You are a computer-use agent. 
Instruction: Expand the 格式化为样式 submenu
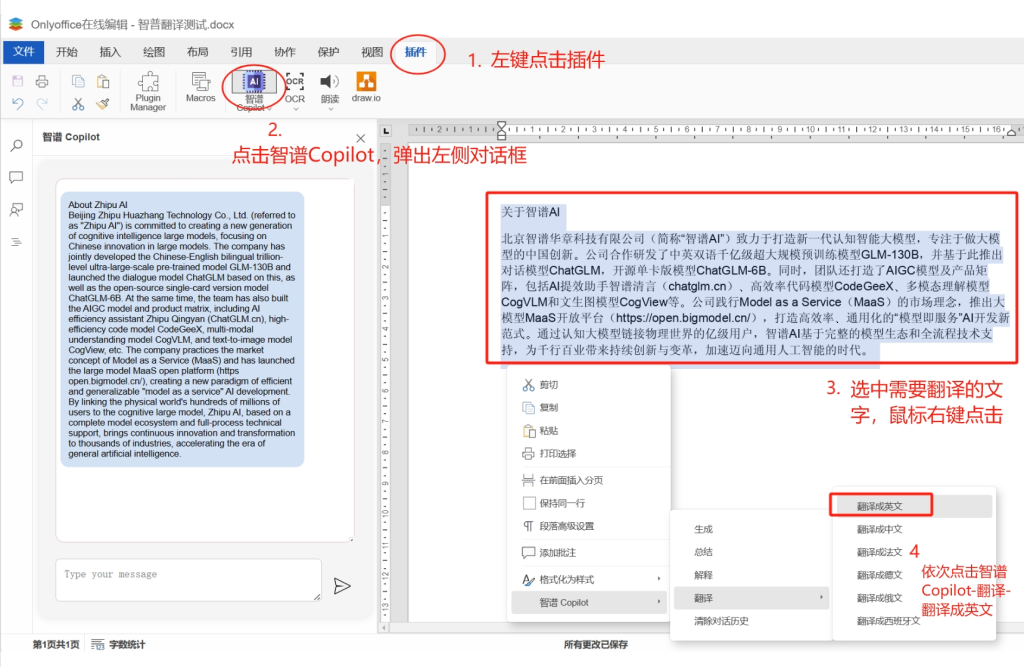point(590,579)
